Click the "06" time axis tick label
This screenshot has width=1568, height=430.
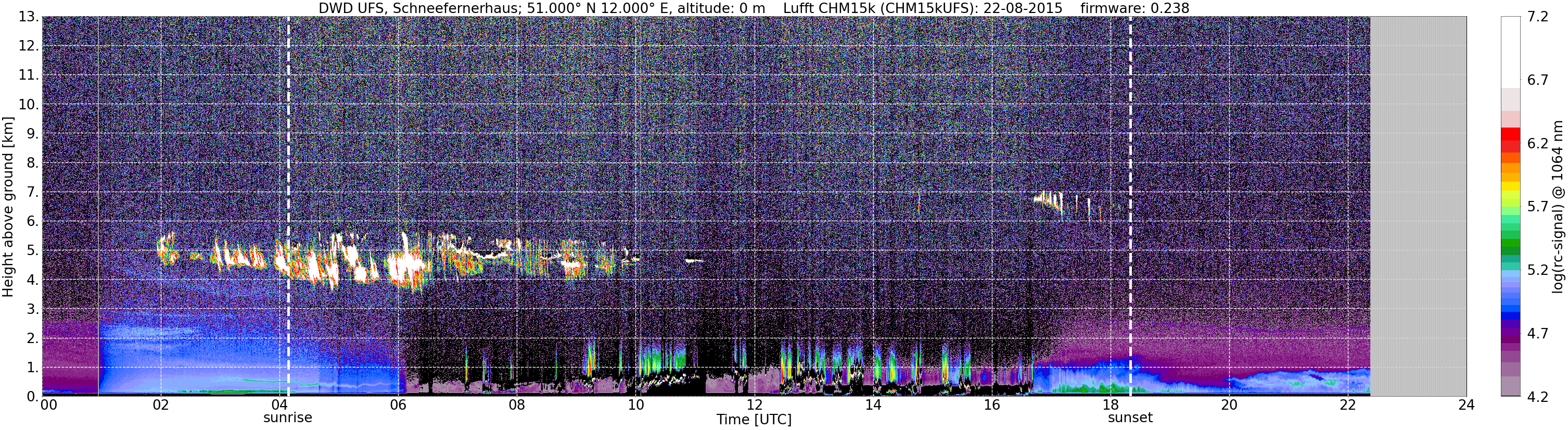(398, 405)
